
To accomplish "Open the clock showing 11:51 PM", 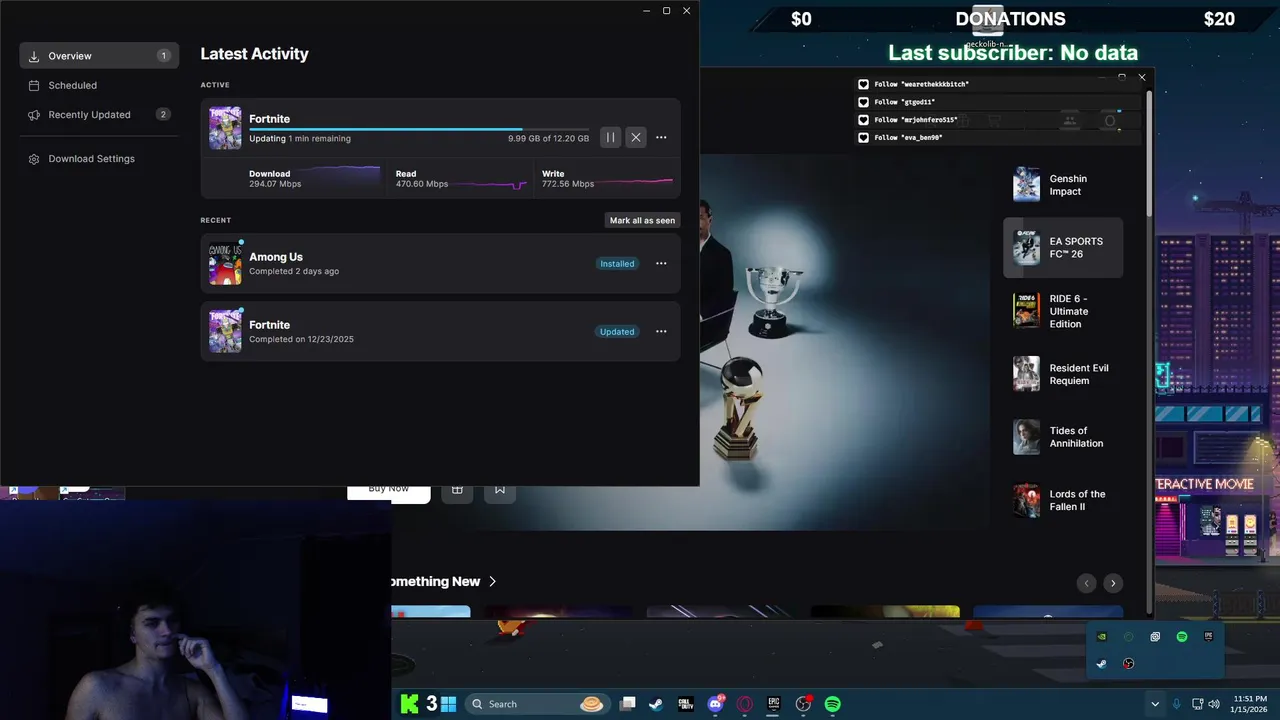I will coord(1250,704).
